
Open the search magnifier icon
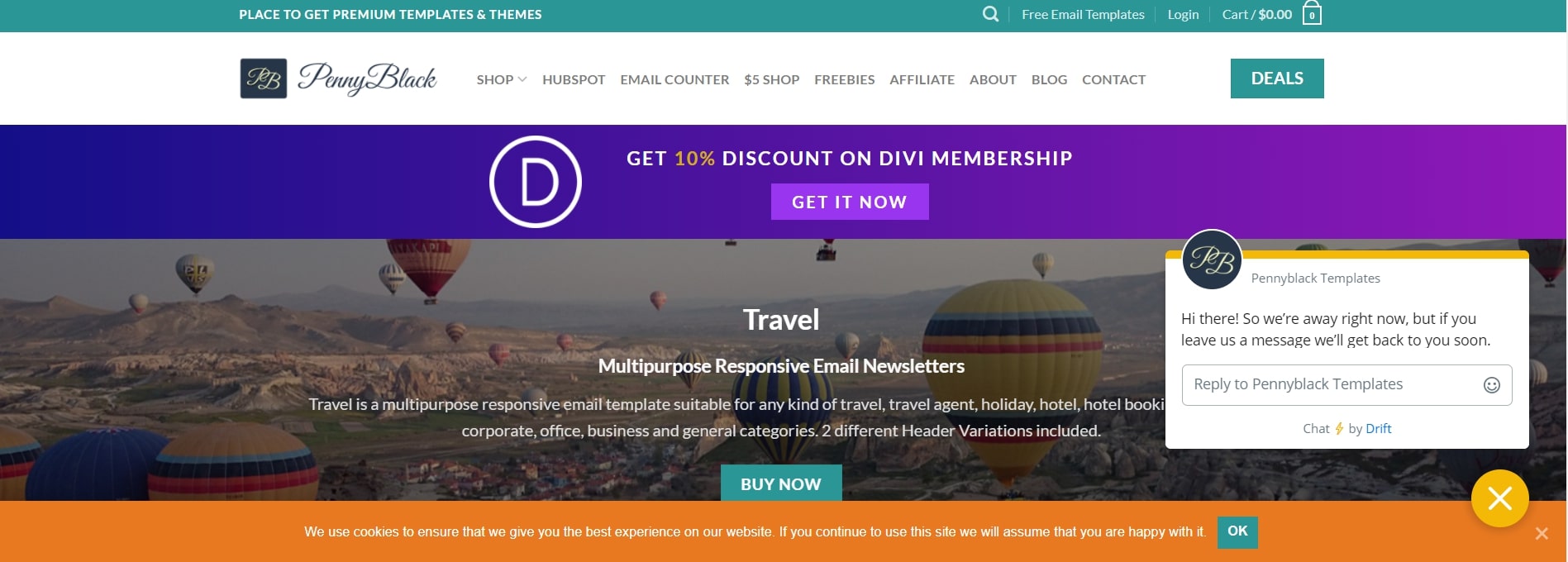tap(990, 14)
